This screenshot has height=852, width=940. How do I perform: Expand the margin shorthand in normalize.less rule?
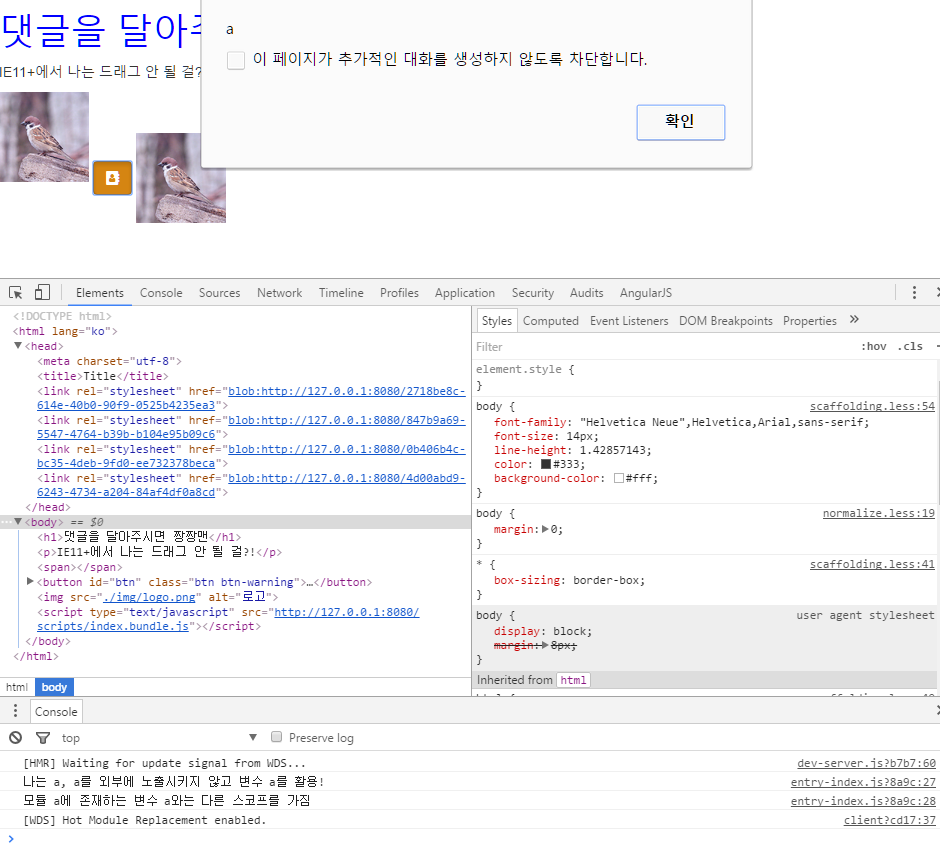pyautogui.click(x=545, y=529)
